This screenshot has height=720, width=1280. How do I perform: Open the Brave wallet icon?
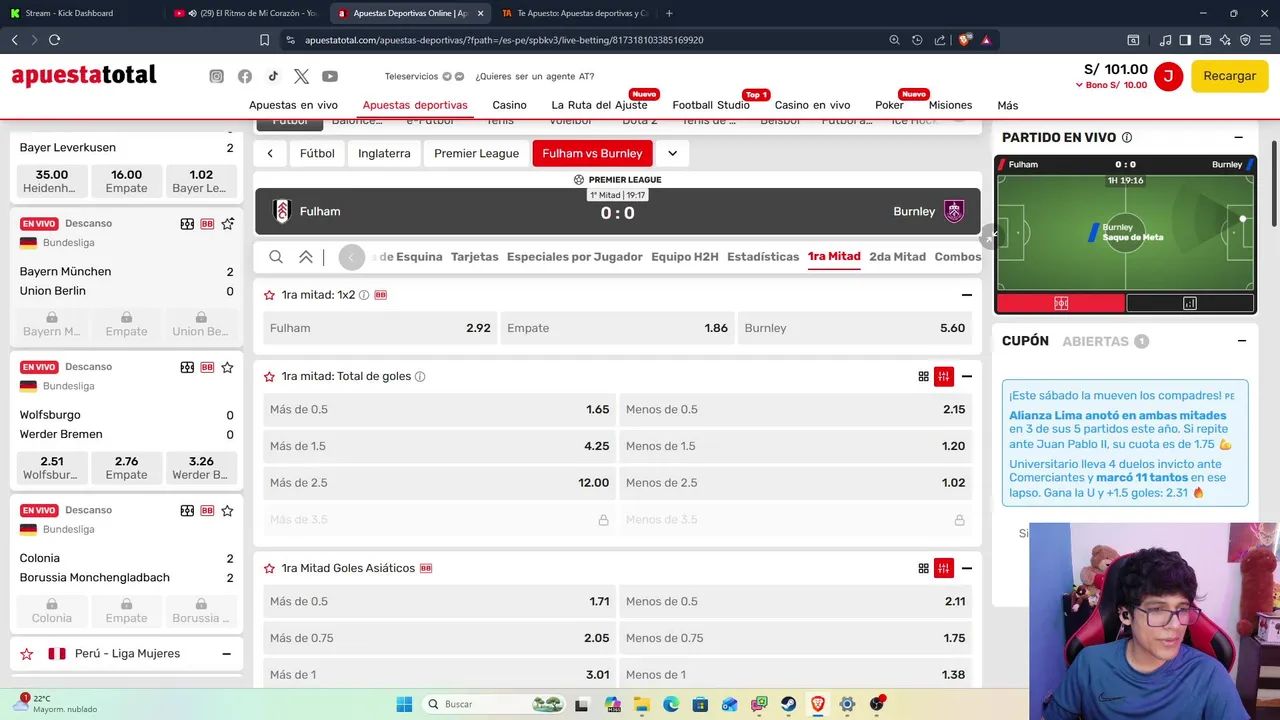pos(1206,40)
